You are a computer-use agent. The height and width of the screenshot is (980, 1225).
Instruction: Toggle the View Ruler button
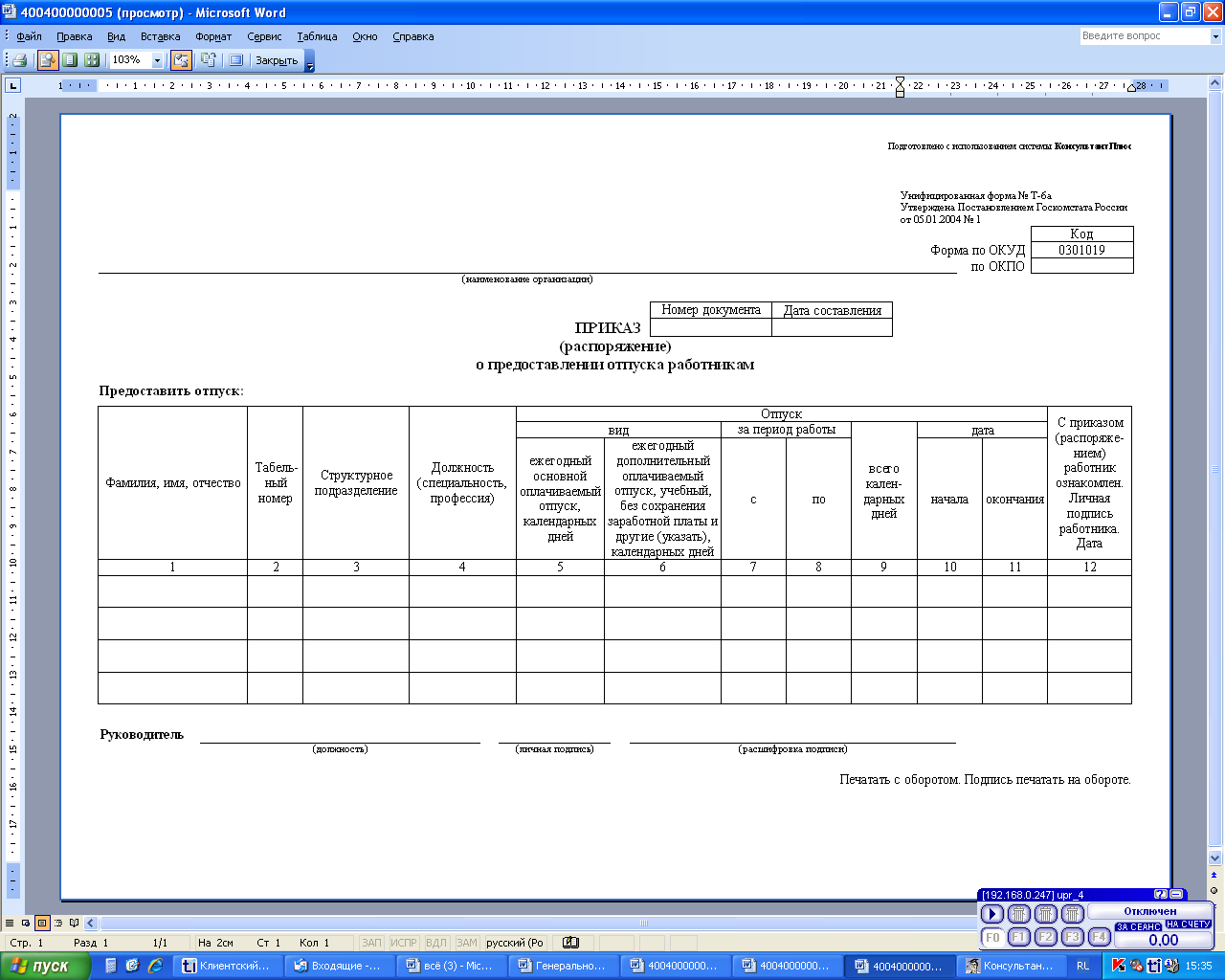point(181,60)
